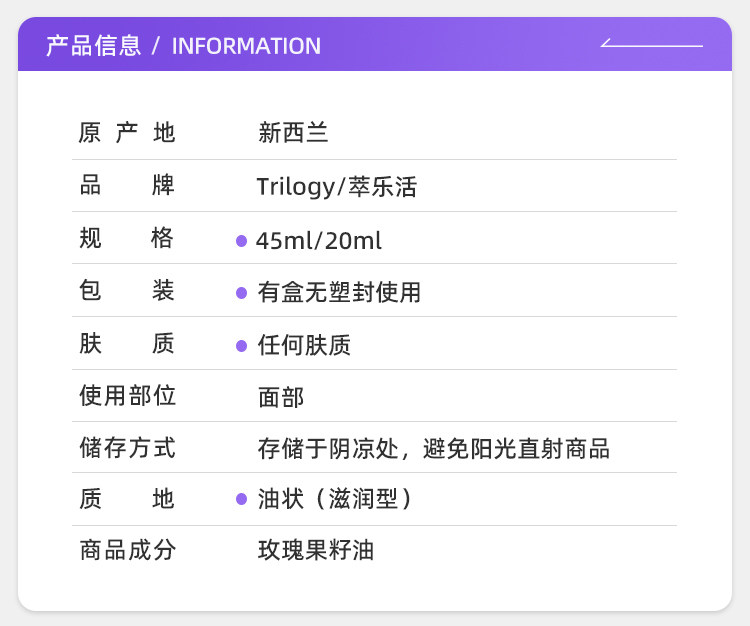Select the 面部 value text
Viewport: 750px width, 626px height.
(281, 397)
